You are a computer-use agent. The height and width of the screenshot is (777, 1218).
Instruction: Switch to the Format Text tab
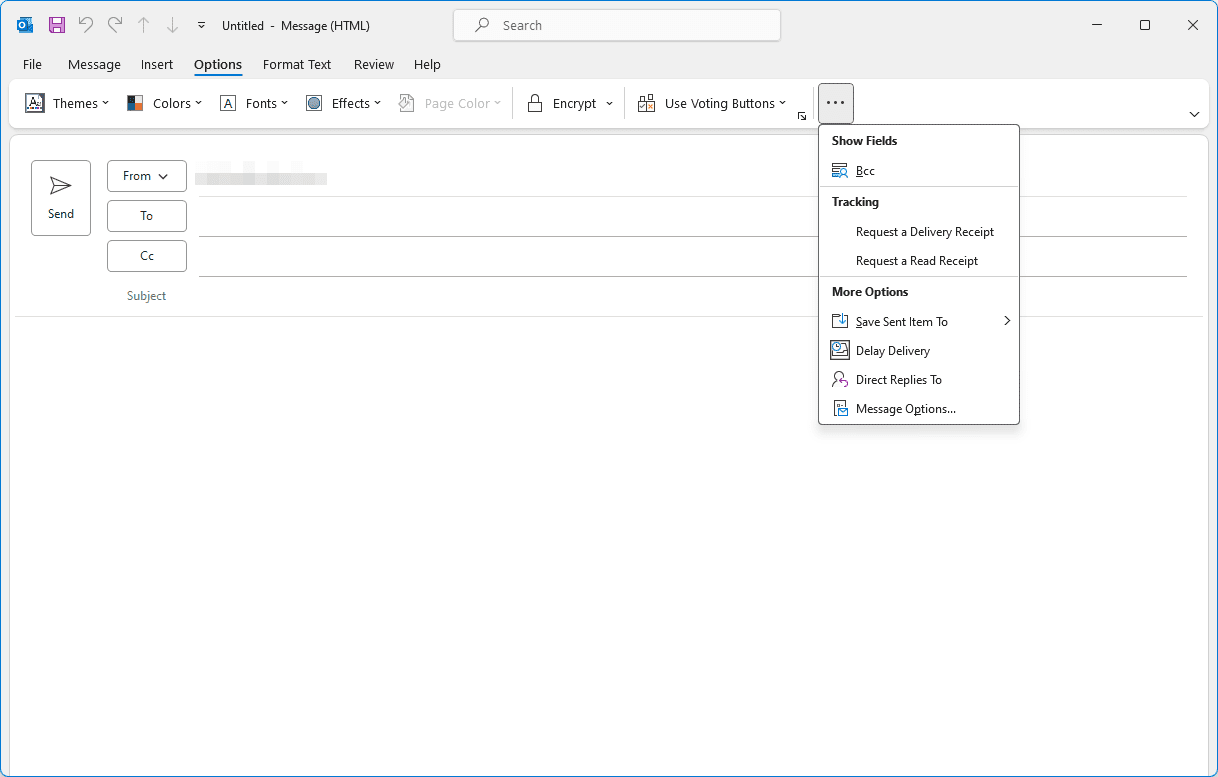pyautogui.click(x=296, y=64)
